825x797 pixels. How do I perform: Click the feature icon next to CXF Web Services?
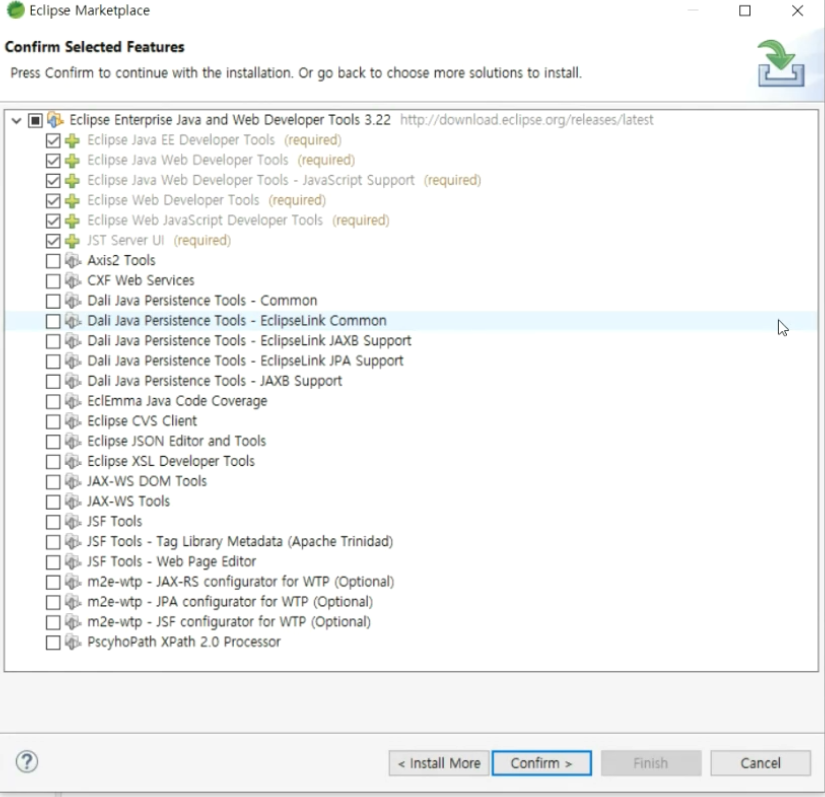(73, 280)
